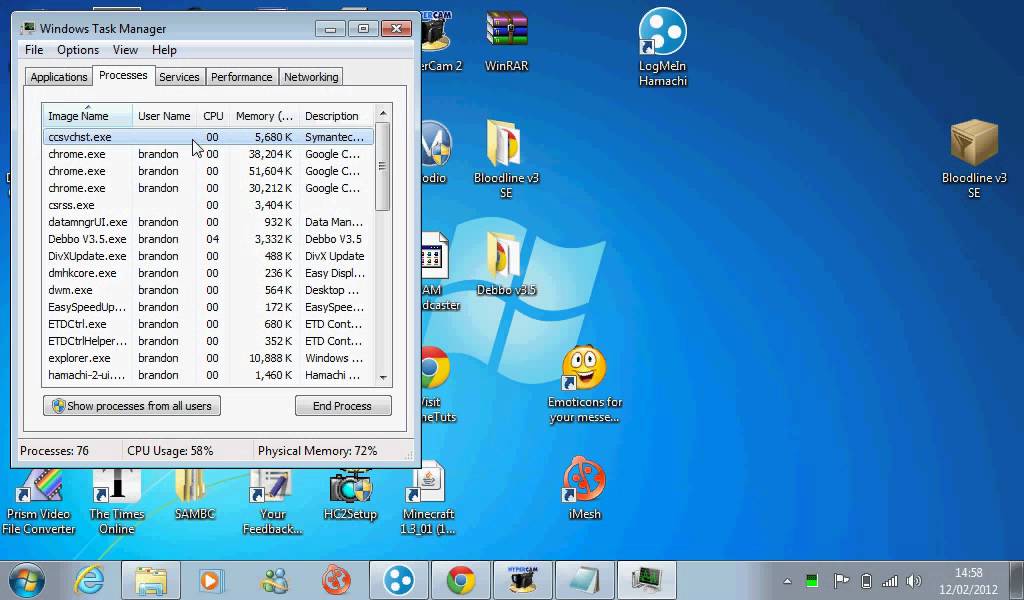Viewport: 1024px width, 600px height.
Task: Open the Help menu
Action: click(164, 50)
